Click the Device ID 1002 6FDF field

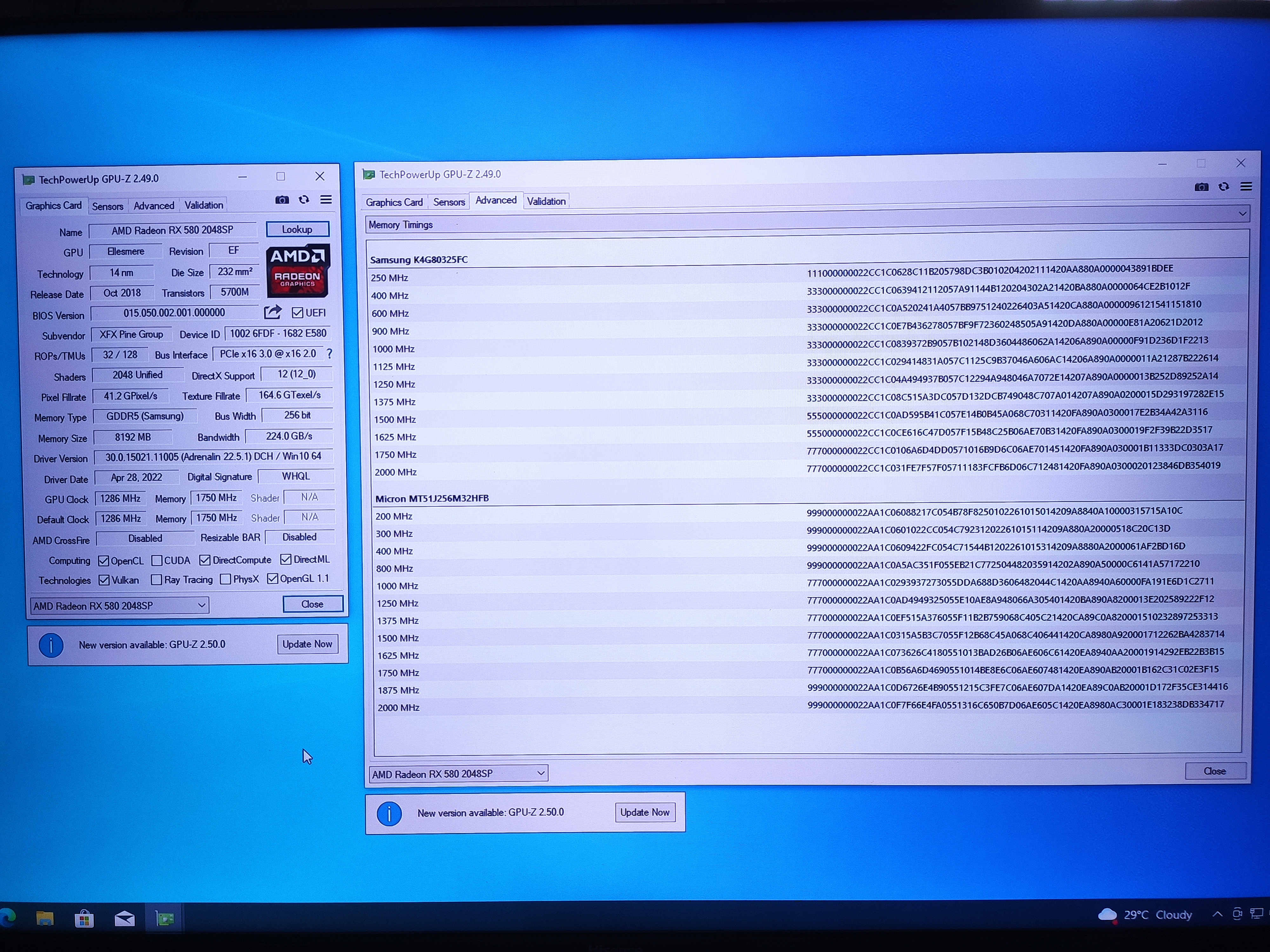coord(278,334)
